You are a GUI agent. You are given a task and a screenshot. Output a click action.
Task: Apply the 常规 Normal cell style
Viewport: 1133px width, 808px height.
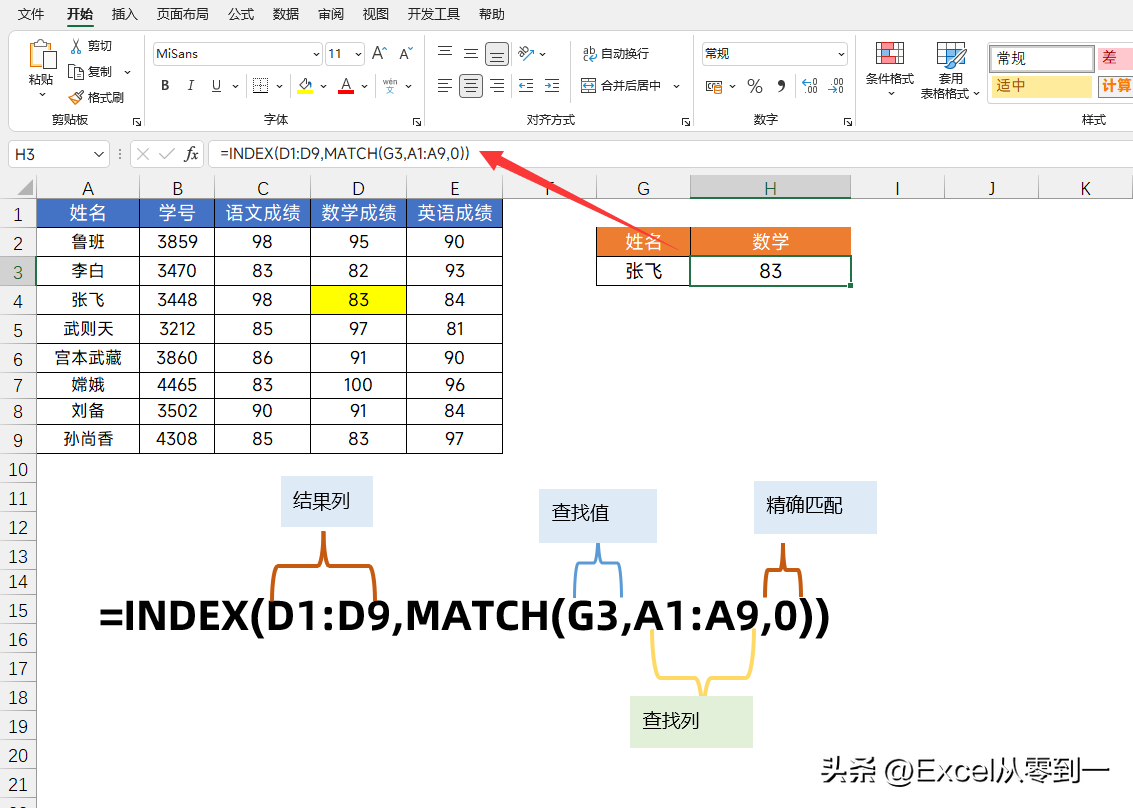(x=1041, y=58)
